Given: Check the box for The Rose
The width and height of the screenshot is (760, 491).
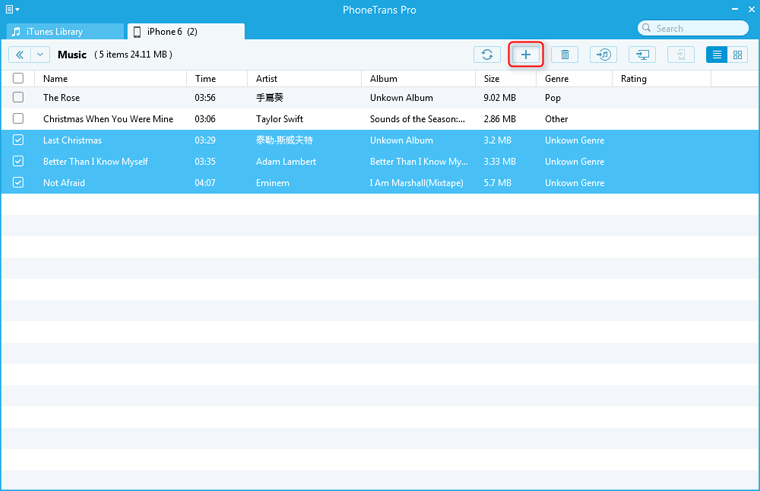Looking at the screenshot, I should pyautogui.click(x=18, y=98).
